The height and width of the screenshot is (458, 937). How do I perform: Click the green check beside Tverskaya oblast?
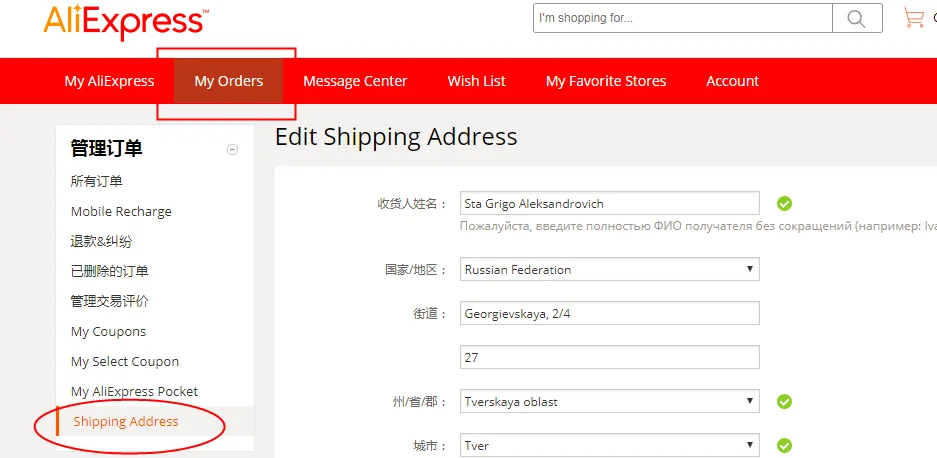785,401
